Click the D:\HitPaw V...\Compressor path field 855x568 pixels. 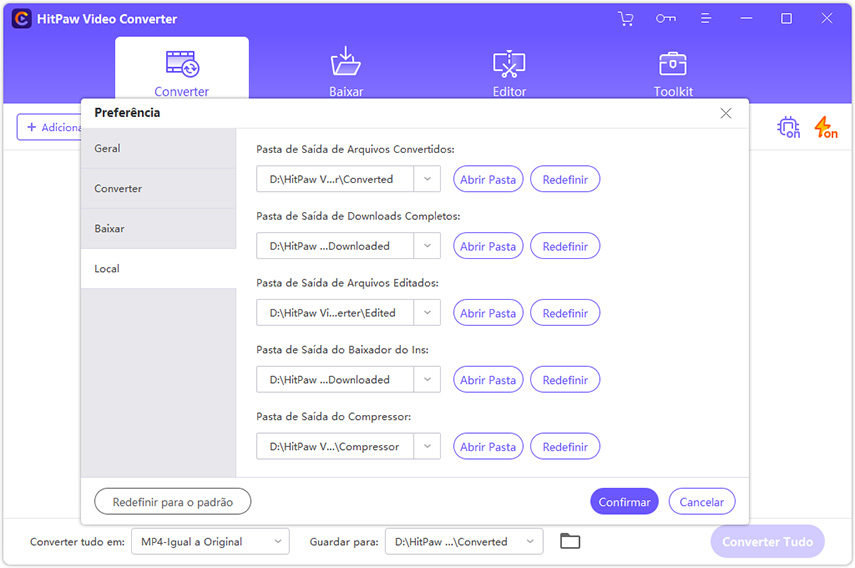(x=335, y=446)
